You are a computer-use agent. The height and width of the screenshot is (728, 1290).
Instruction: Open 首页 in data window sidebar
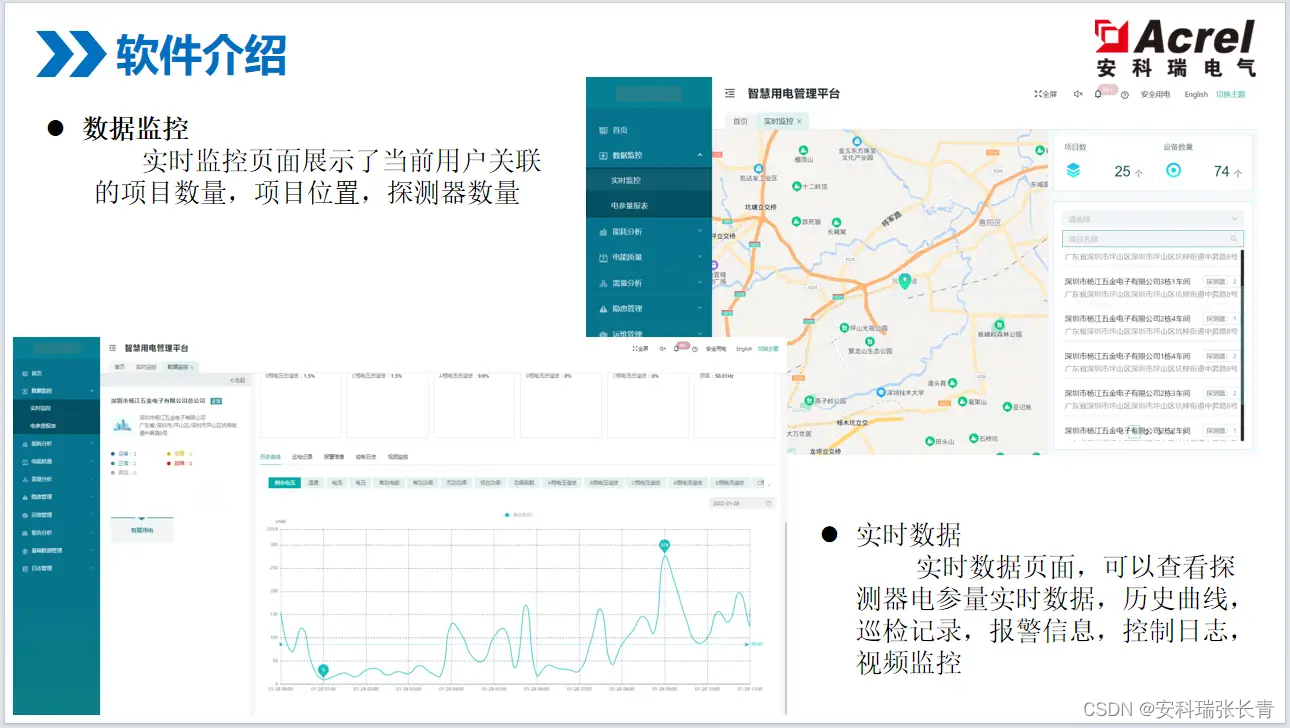click(56, 373)
